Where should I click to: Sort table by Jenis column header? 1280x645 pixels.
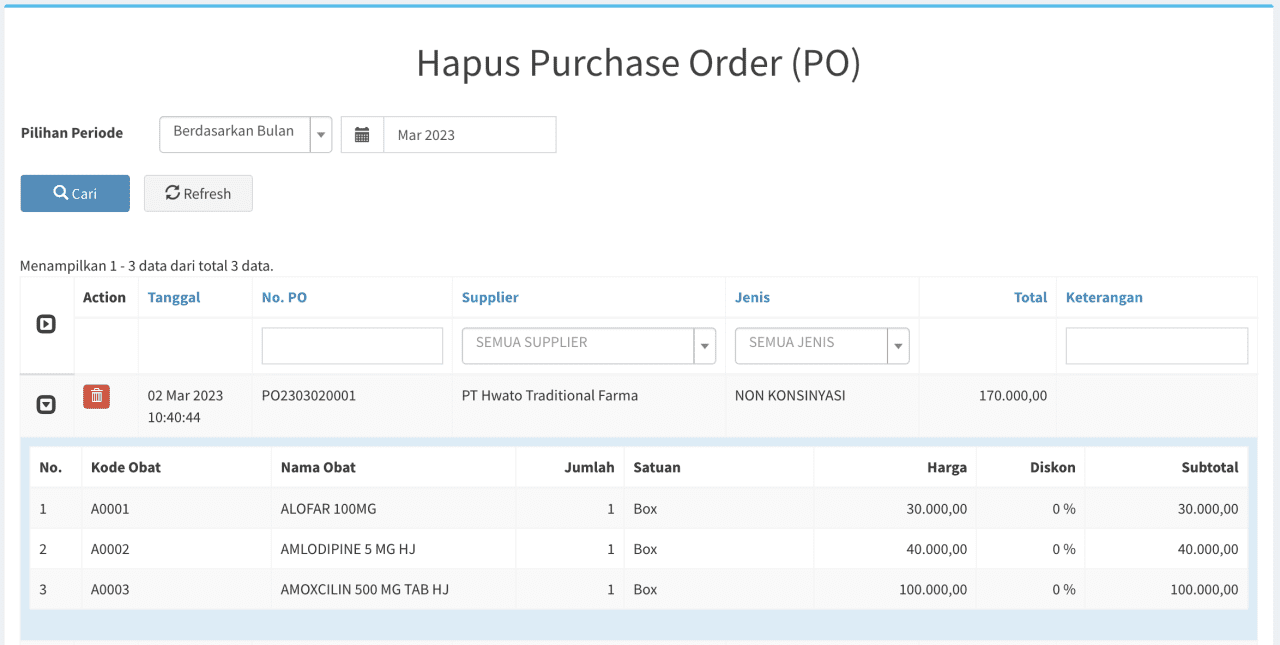click(x=752, y=297)
